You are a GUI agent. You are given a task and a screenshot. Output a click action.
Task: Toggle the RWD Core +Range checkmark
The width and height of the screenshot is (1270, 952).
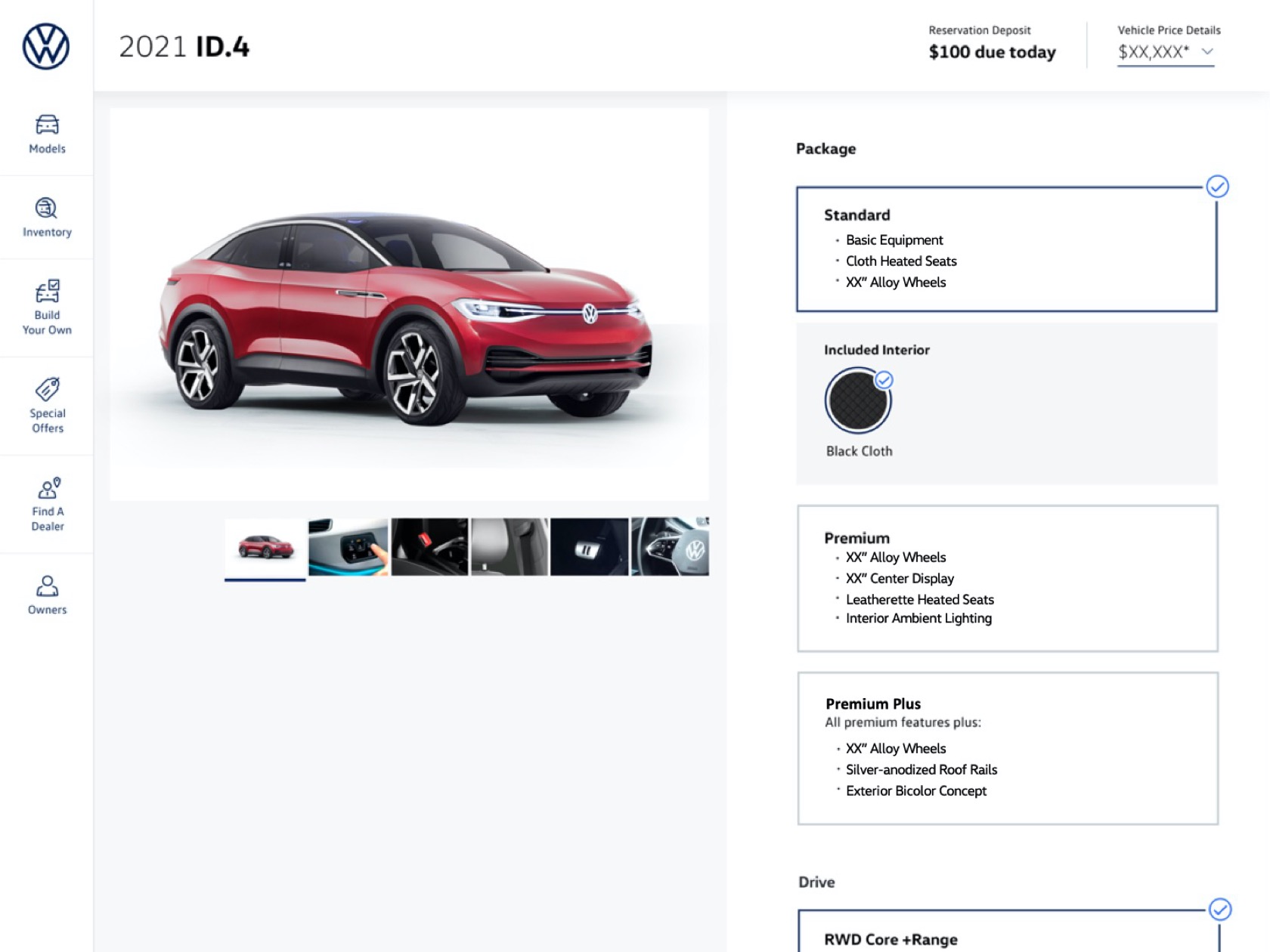point(1220,909)
